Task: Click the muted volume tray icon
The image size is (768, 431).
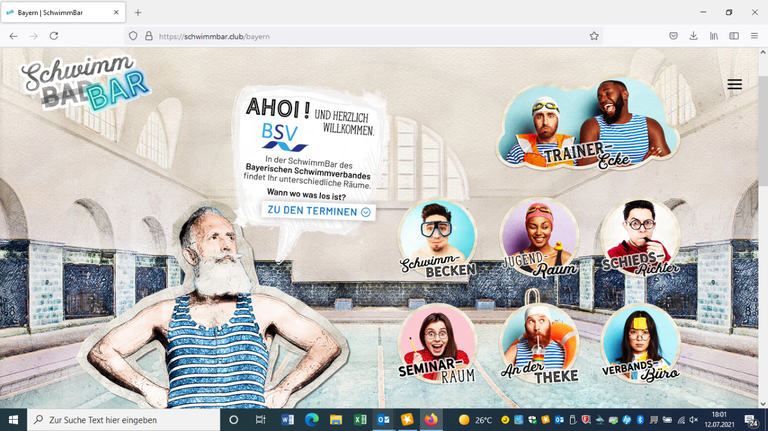Action: point(694,420)
